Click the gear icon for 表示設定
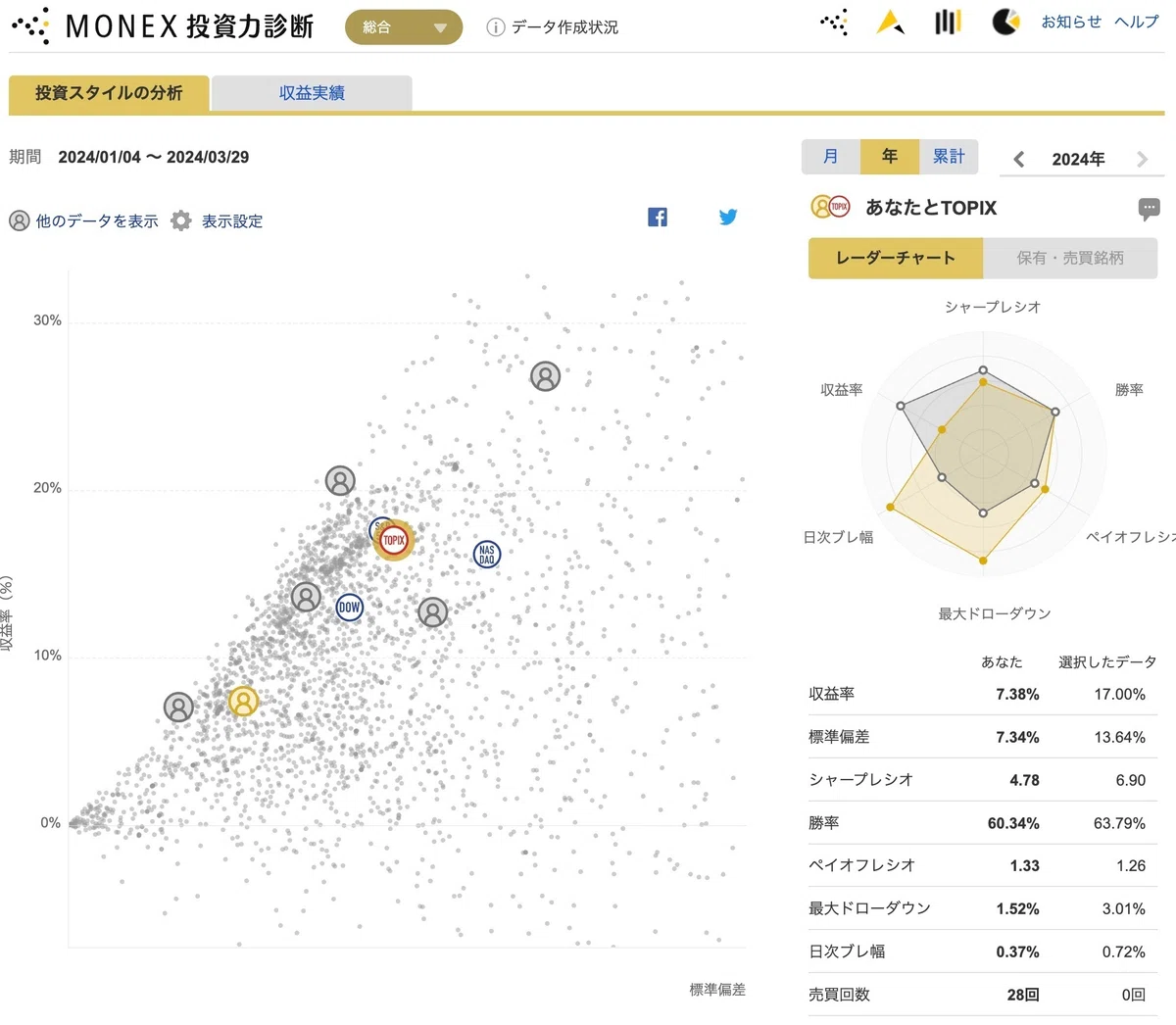1176x1025 pixels. pyautogui.click(x=181, y=220)
